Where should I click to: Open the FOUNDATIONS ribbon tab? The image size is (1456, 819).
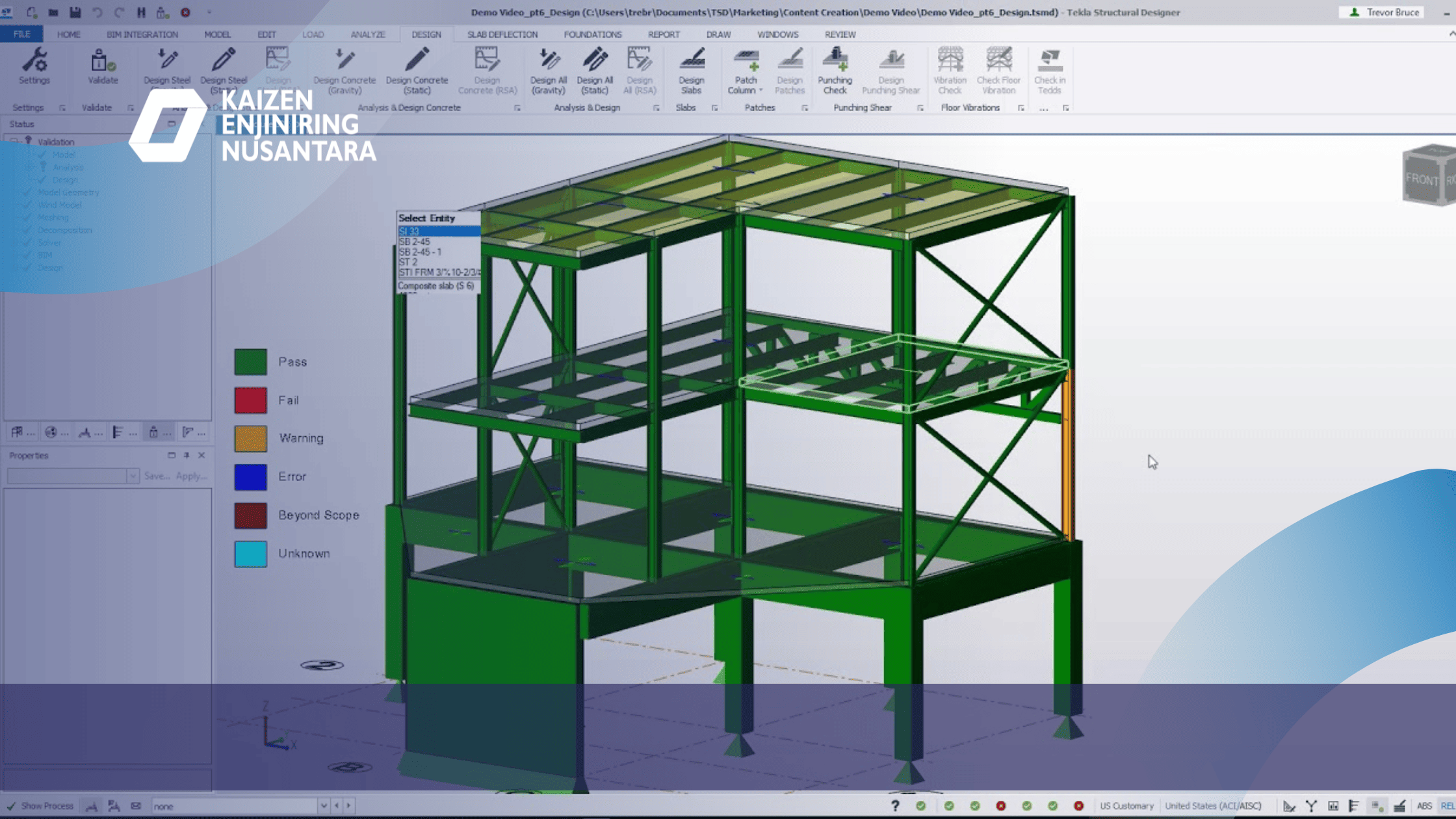[592, 34]
